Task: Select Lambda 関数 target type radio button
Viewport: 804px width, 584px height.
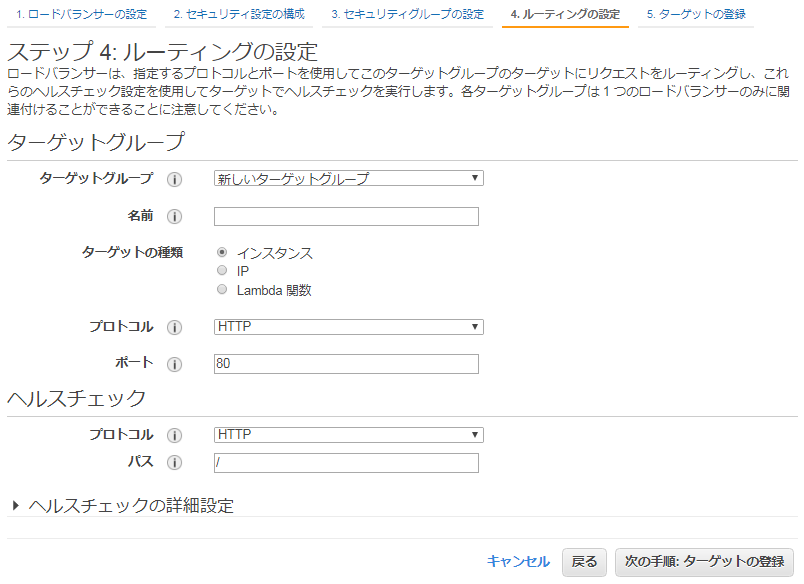Action: coord(222,290)
